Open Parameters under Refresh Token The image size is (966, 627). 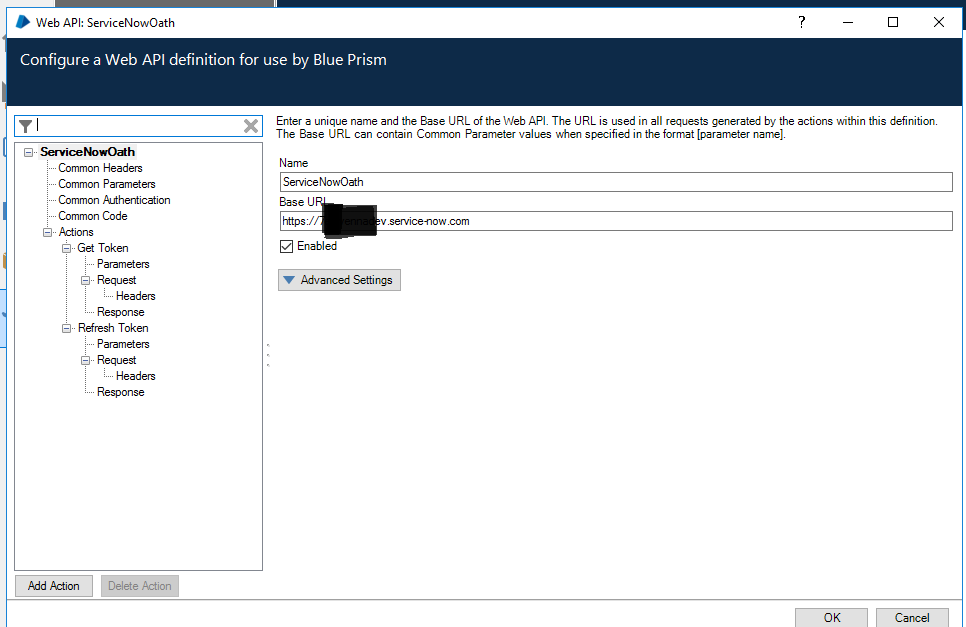coord(123,344)
